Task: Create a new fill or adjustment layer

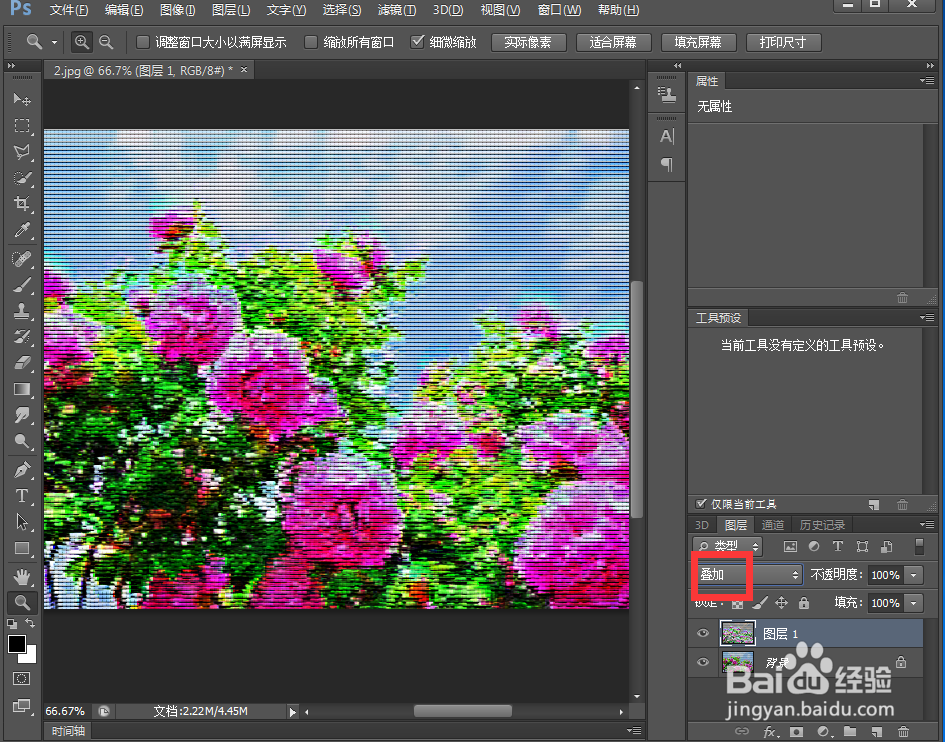Action: tap(823, 731)
